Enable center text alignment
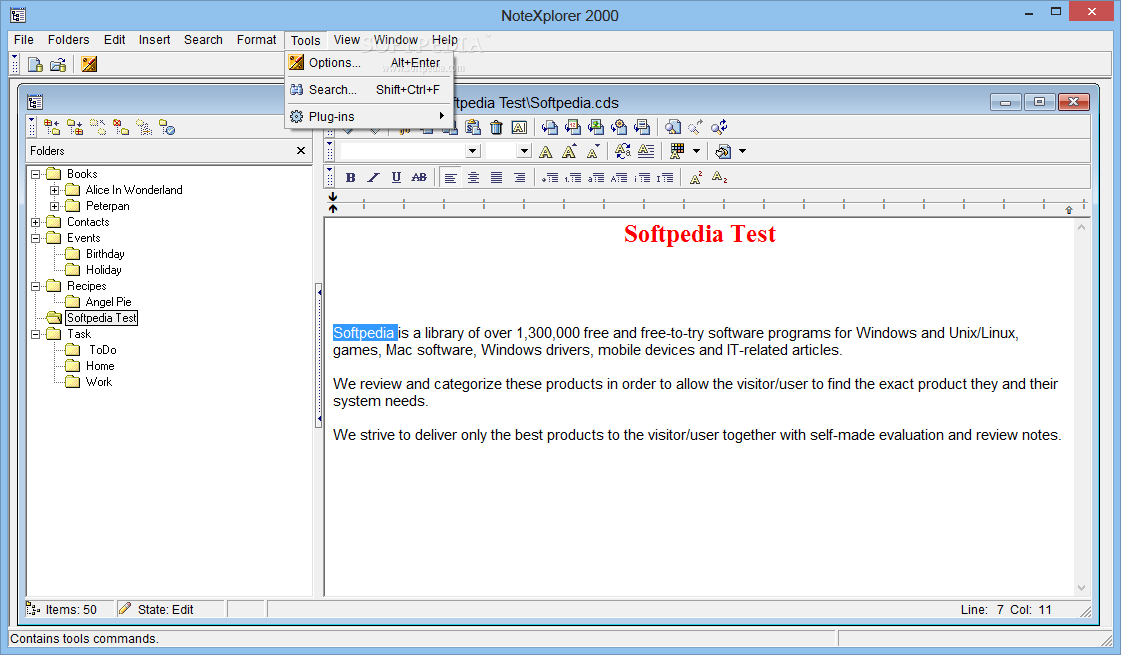 473,177
